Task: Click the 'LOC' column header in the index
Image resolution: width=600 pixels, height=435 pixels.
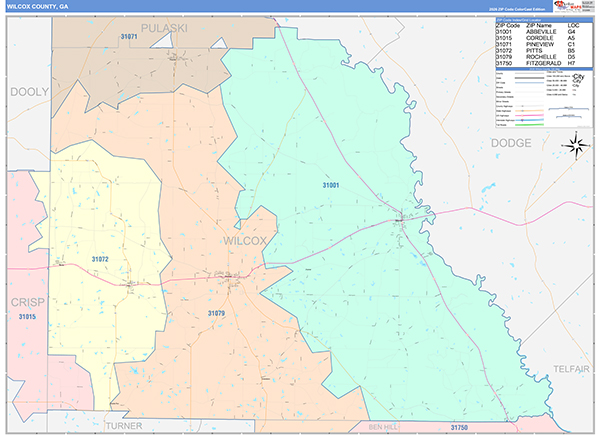Action: pyautogui.click(x=573, y=26)
